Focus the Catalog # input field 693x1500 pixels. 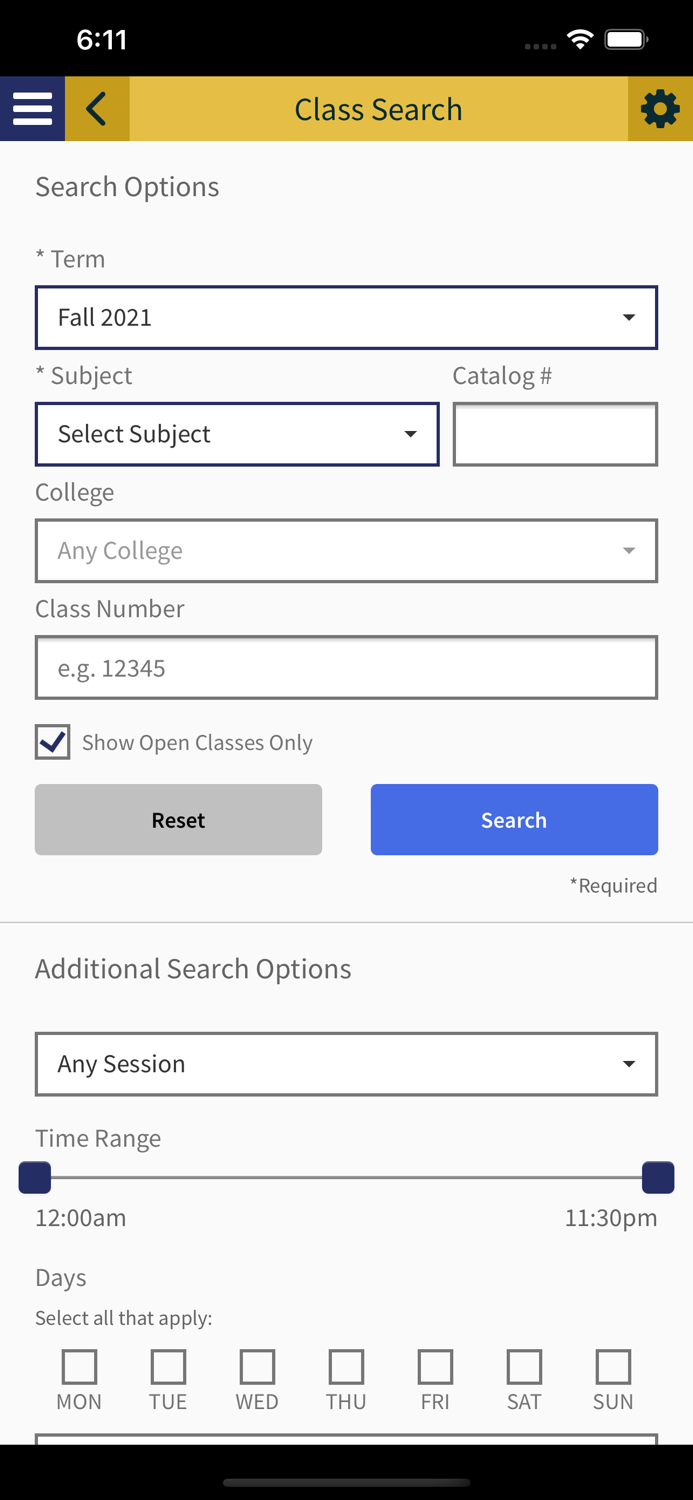(555, 434)
